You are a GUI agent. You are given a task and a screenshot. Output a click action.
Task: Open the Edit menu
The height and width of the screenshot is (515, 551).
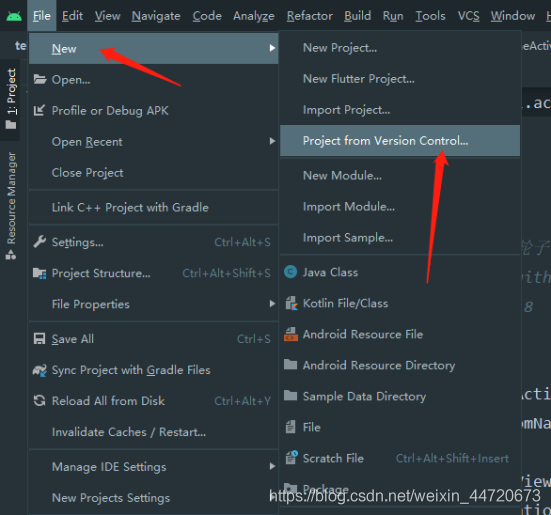(x=72, y=16)
